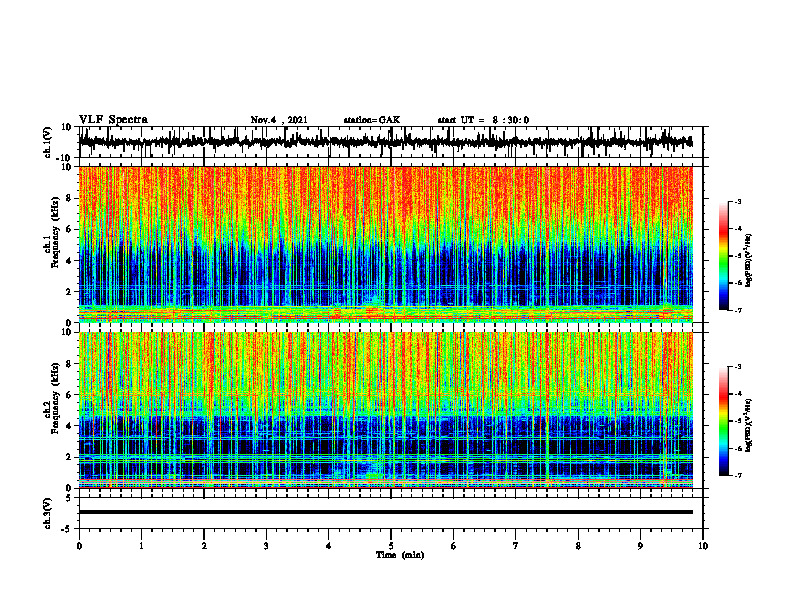Click the ch.2 'Frequency (kHz)' axis label
This screenshot has height=612, width=792.
[55, 398]
